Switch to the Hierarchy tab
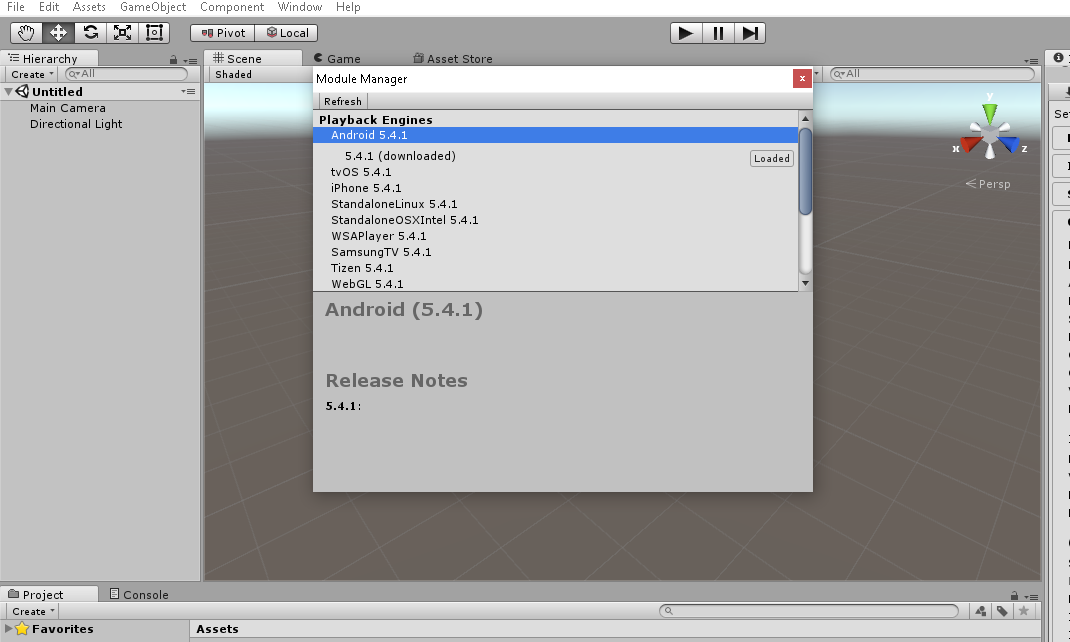The image size is (1070, 642). pos(49,59)
